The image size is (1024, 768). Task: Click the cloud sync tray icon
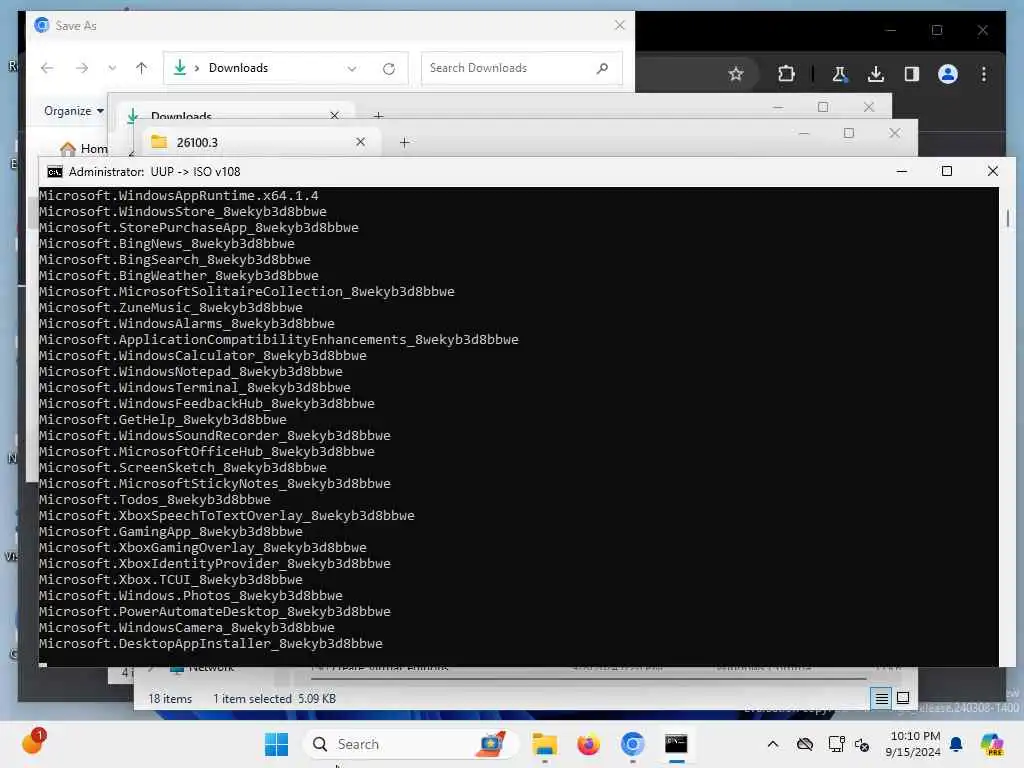coord(805,744)
